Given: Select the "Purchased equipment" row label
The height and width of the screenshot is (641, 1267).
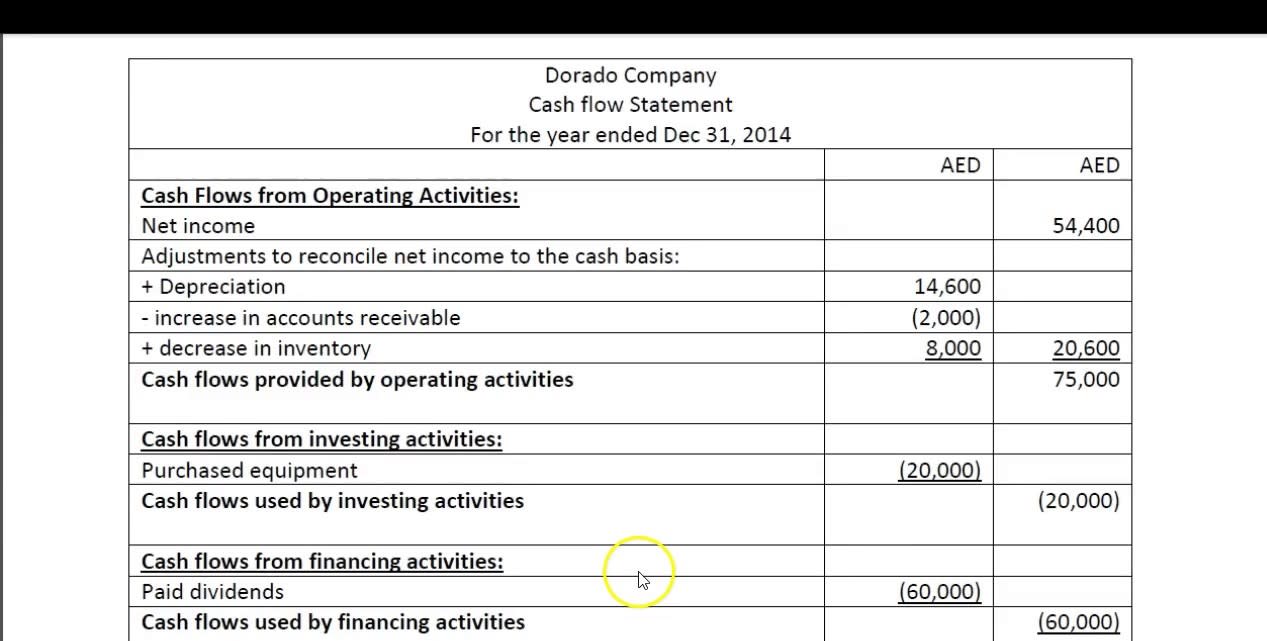Looking at the screenshot, I should [249, 470].
